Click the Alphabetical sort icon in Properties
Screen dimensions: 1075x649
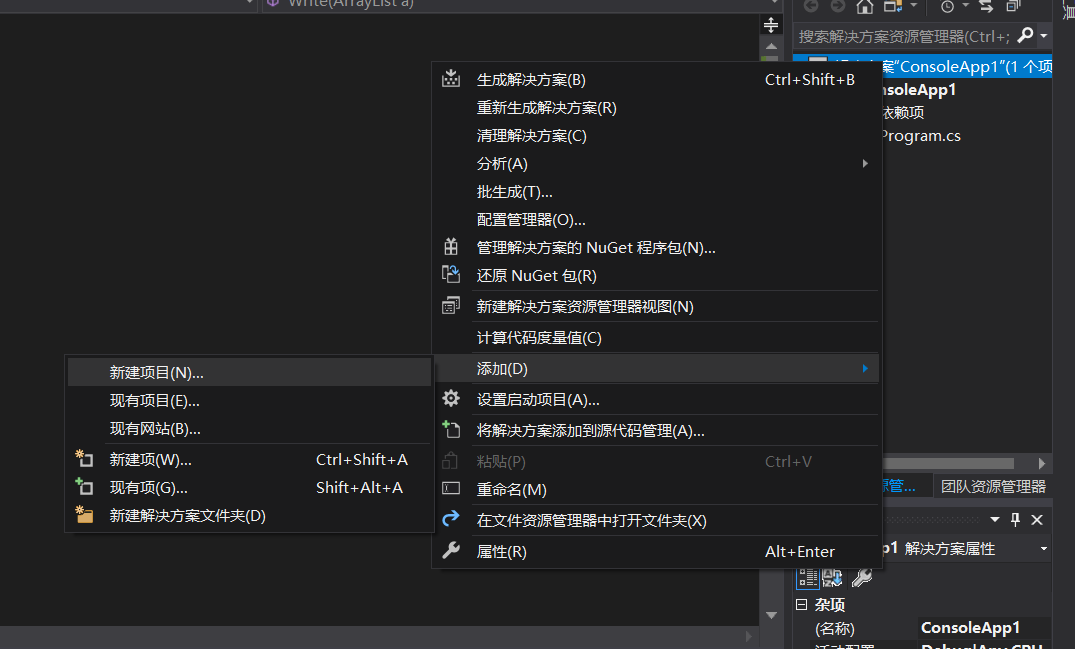[833, 578]
